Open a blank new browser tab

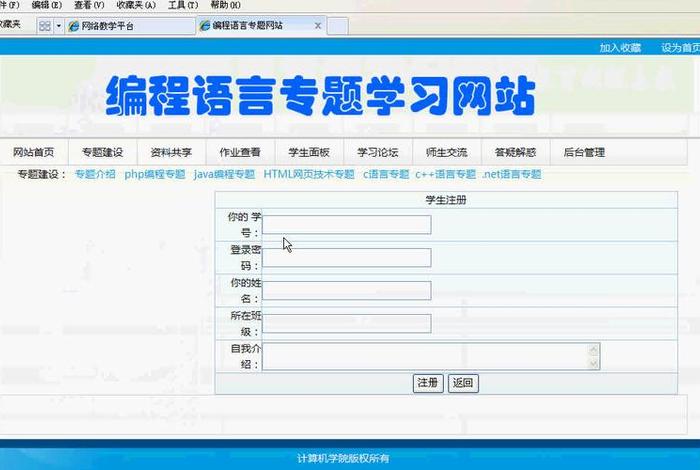pyautogui.click(x=337, y=25)
